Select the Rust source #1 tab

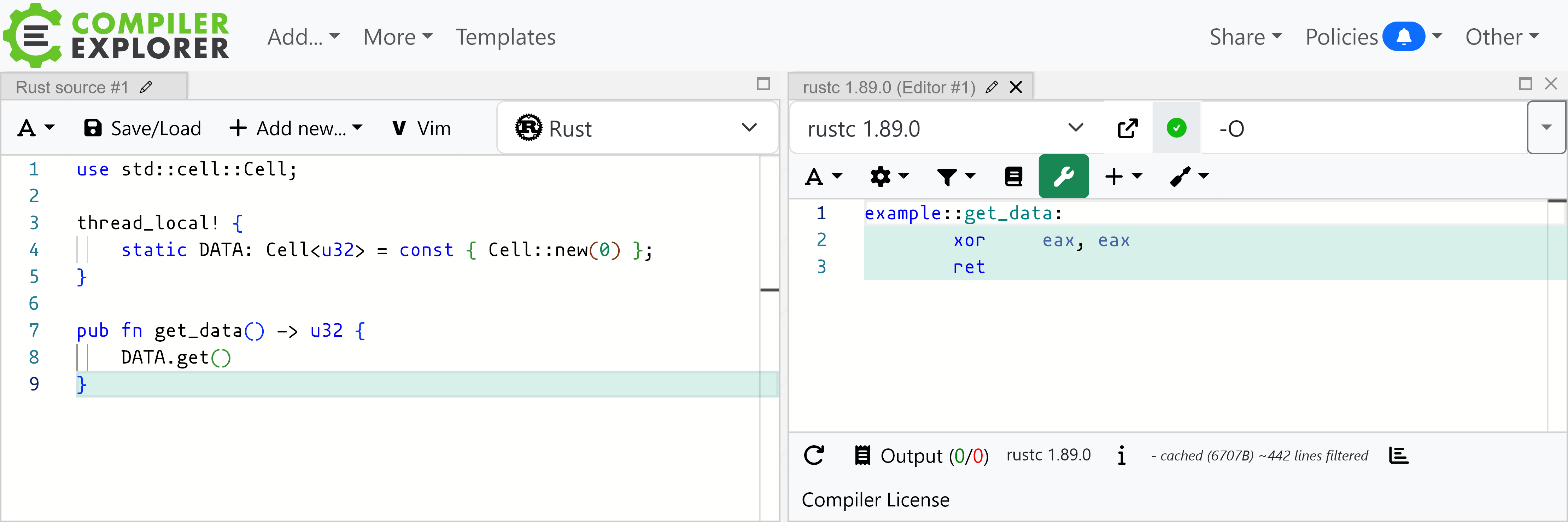click(72, 87)
